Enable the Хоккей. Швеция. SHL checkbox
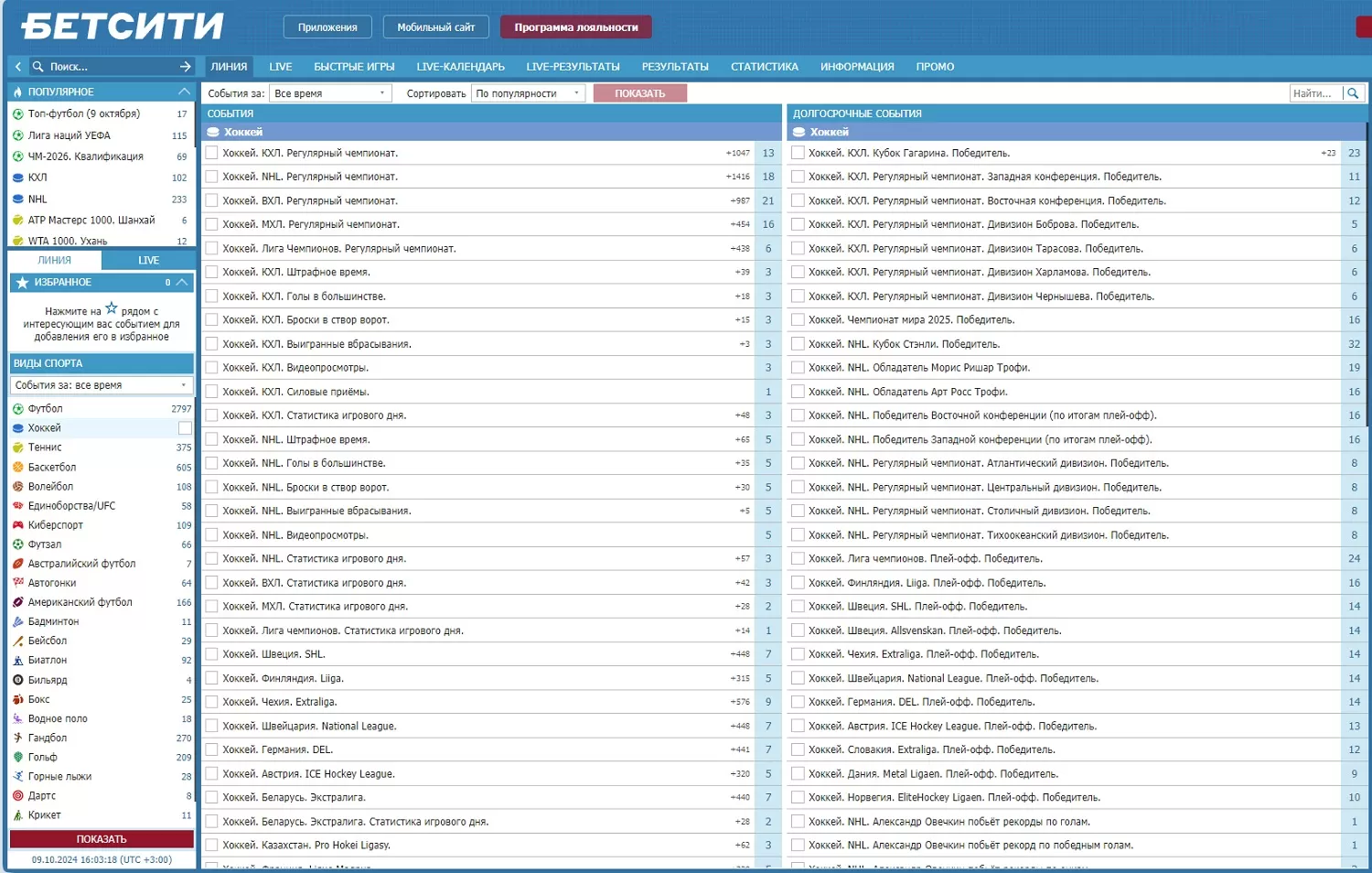Viewport: 1372px width, 873px height. click(211, 654)
